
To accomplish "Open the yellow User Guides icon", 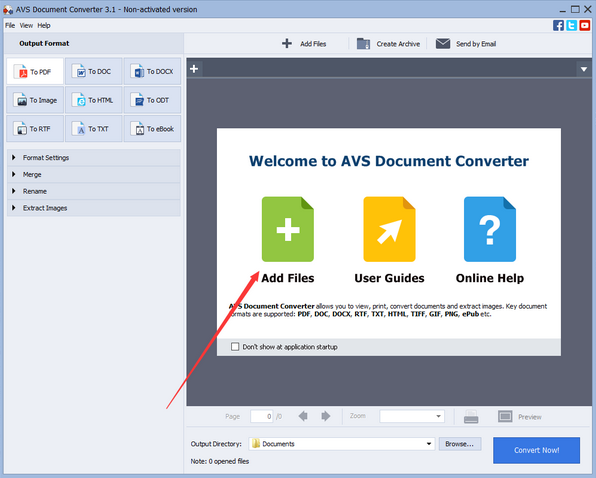I will 389,229.
